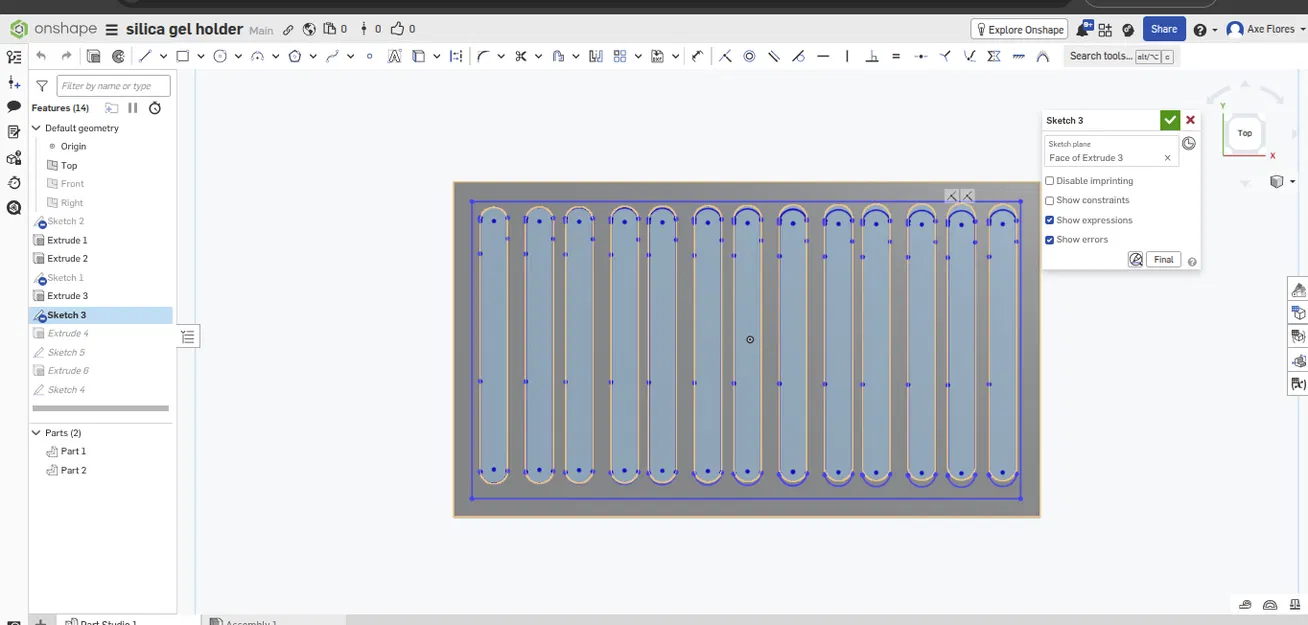Accept Sketch 3 with green checkmark
1308x625 pixels.
(1170, 120)
